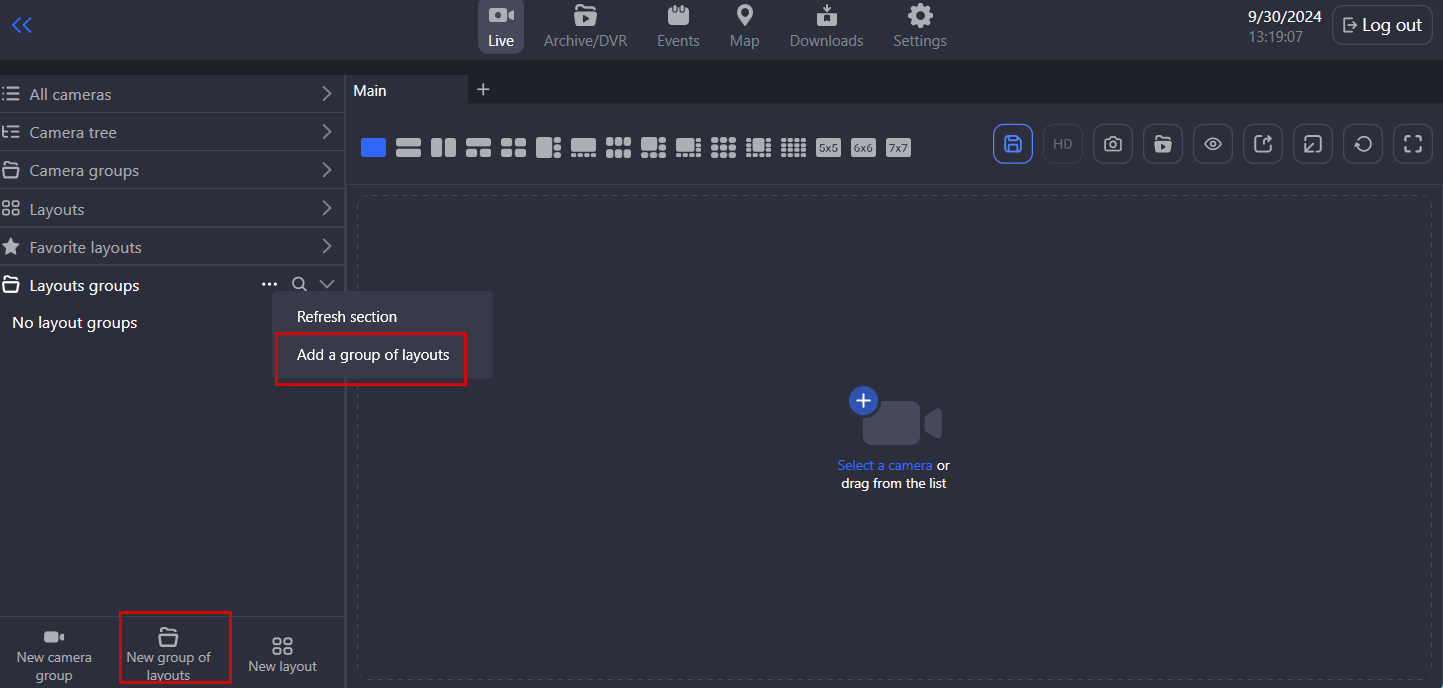Screen dimensions: 1443x688
Task: Click the save layout icon
Action: pyautogui.click(x=1012, y=144)
